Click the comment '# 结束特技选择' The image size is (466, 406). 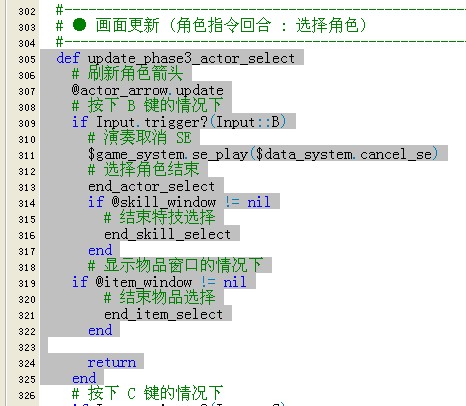tap(160, 217)
